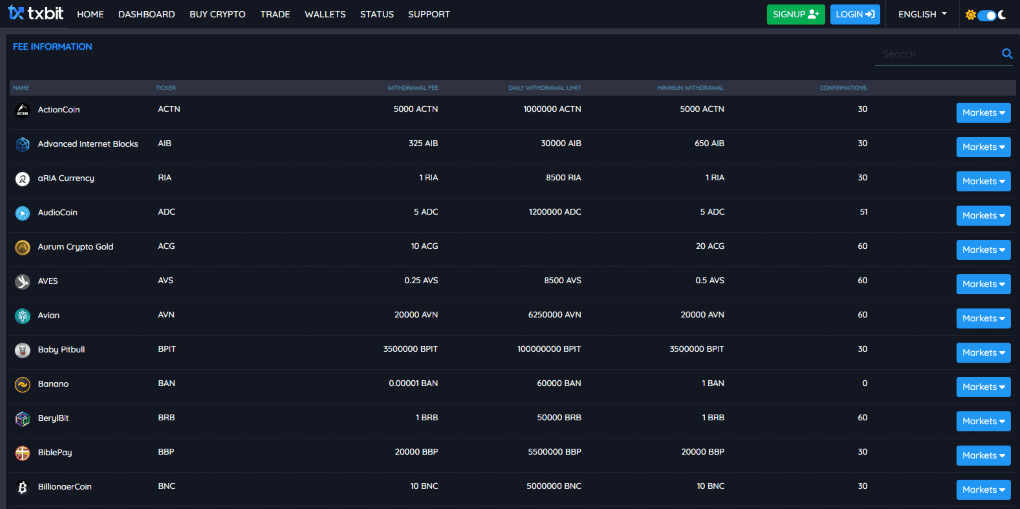The height and width of the screenshot is (509, 1020).
Task: Click the FEE INFORMATION heading
Action: pyautogui.click(x=52, y=47)
